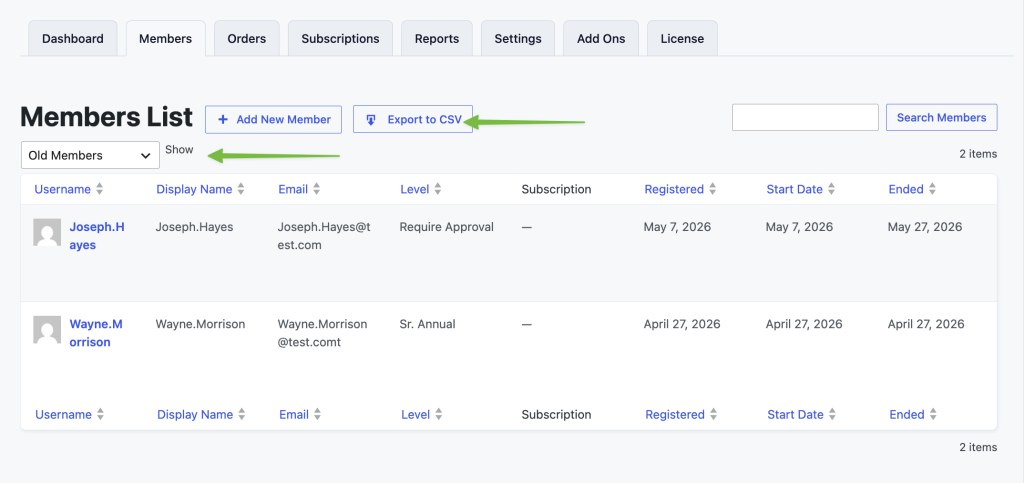
Task: Open the Settings tab
Action: (518, 39)
